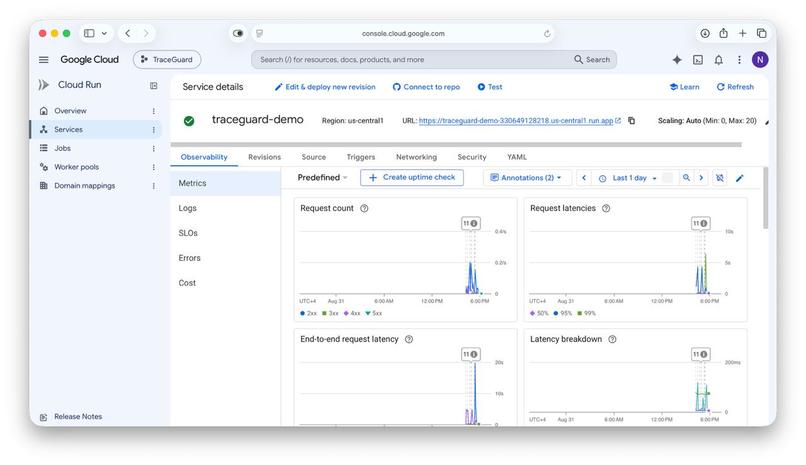Open help for the Latency breakdown chart
806x465 pixels.
point(612,339)
